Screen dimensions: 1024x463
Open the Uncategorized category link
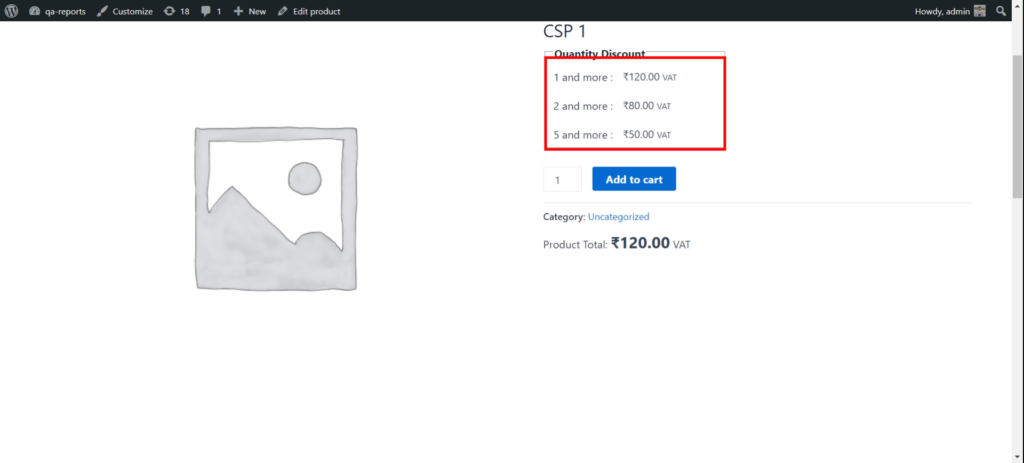click(x=618, y=217)
